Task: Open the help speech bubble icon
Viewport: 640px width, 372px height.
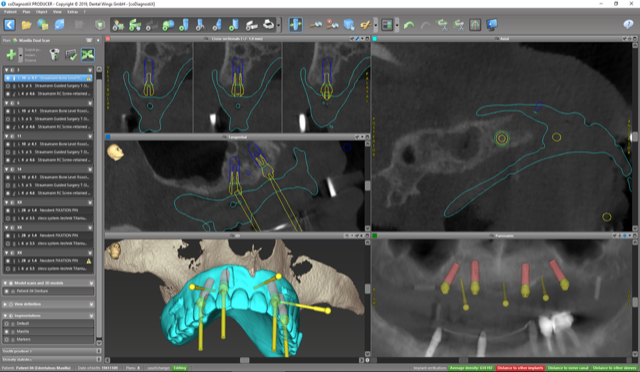Action: (x=628, y=25)
